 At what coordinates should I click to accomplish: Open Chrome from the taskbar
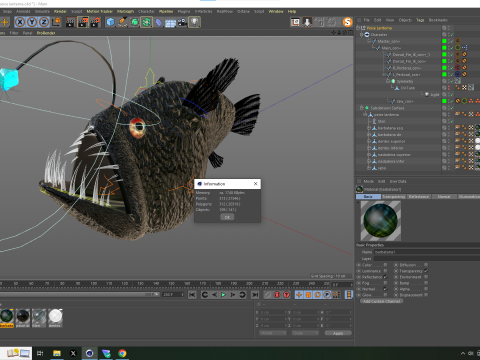(x=122, y=353)
